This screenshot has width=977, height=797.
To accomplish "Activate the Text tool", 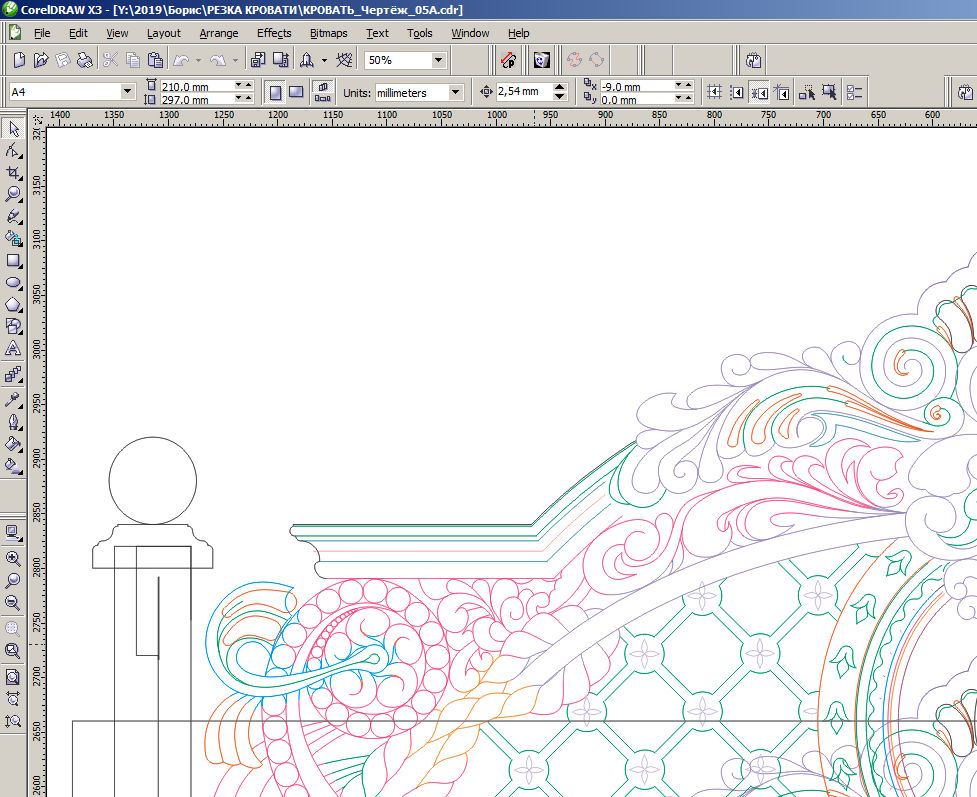I will pos(13,348).
